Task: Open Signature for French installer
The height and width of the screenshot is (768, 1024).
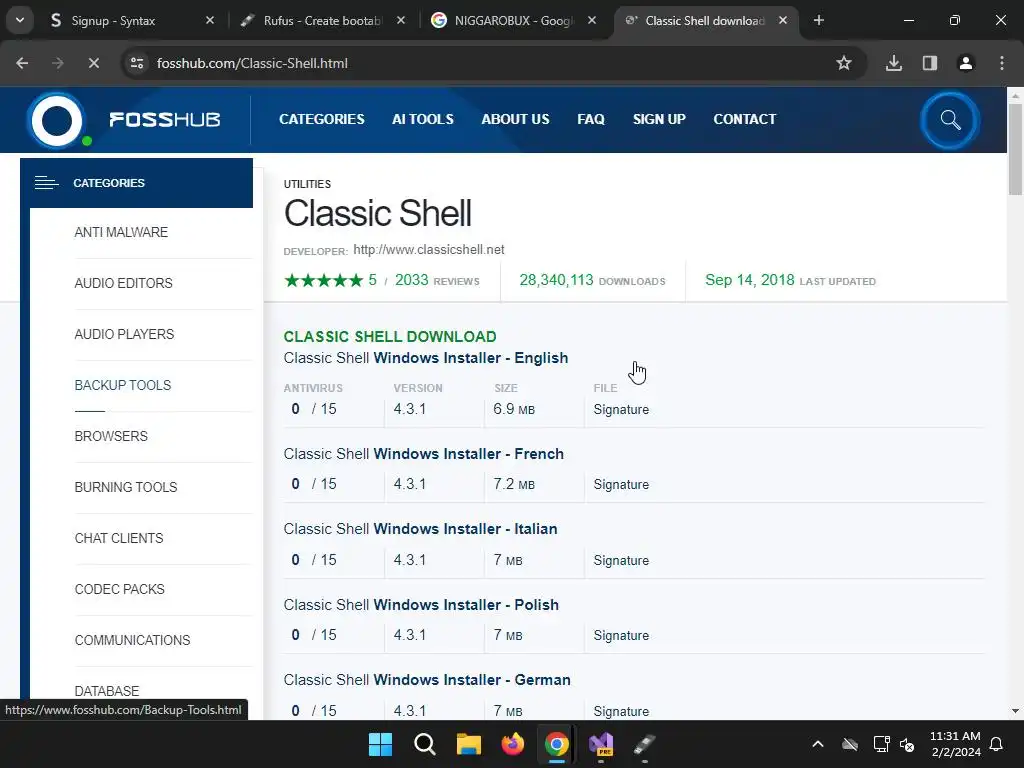Action: 621,485
